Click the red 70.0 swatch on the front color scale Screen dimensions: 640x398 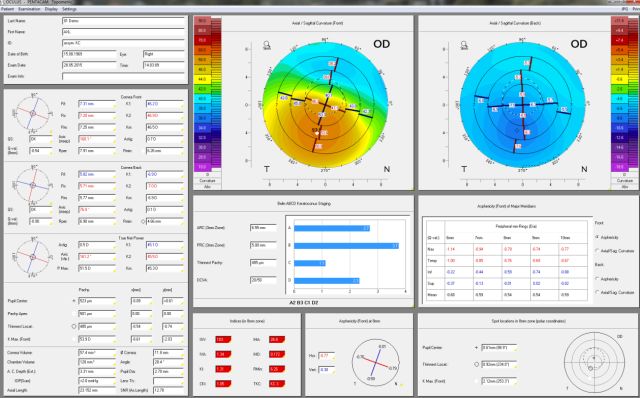pyautogui.click(x=202, y=40)
